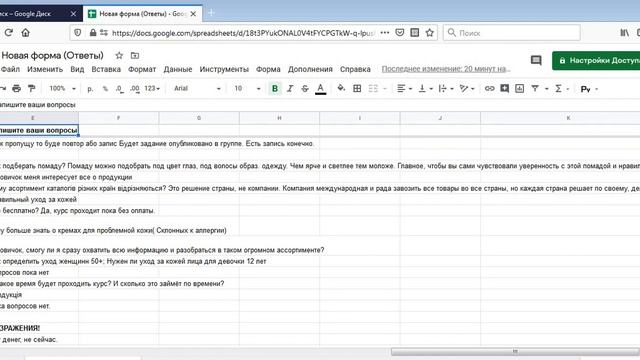This screenshot has height=360, width=640.
Task: Toggle strikethrough formatting
Action: (305, 89)
